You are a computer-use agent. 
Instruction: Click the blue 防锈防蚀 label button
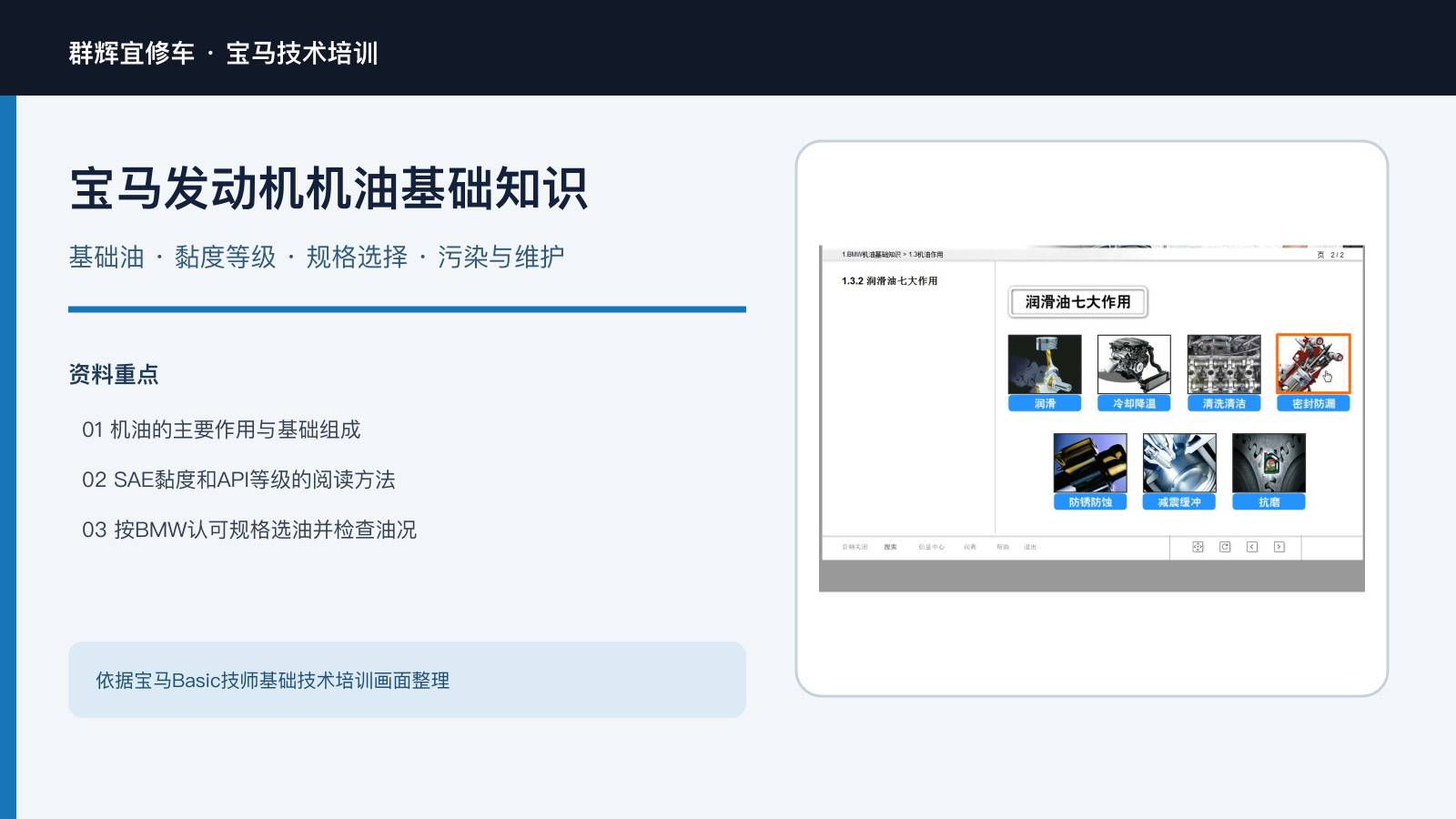tap(1090, 501)
